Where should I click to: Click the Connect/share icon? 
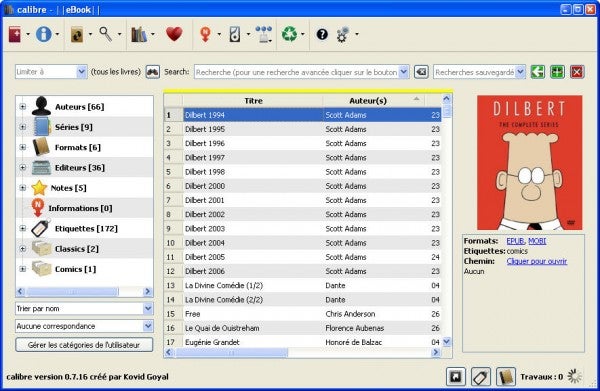[263, 34]
